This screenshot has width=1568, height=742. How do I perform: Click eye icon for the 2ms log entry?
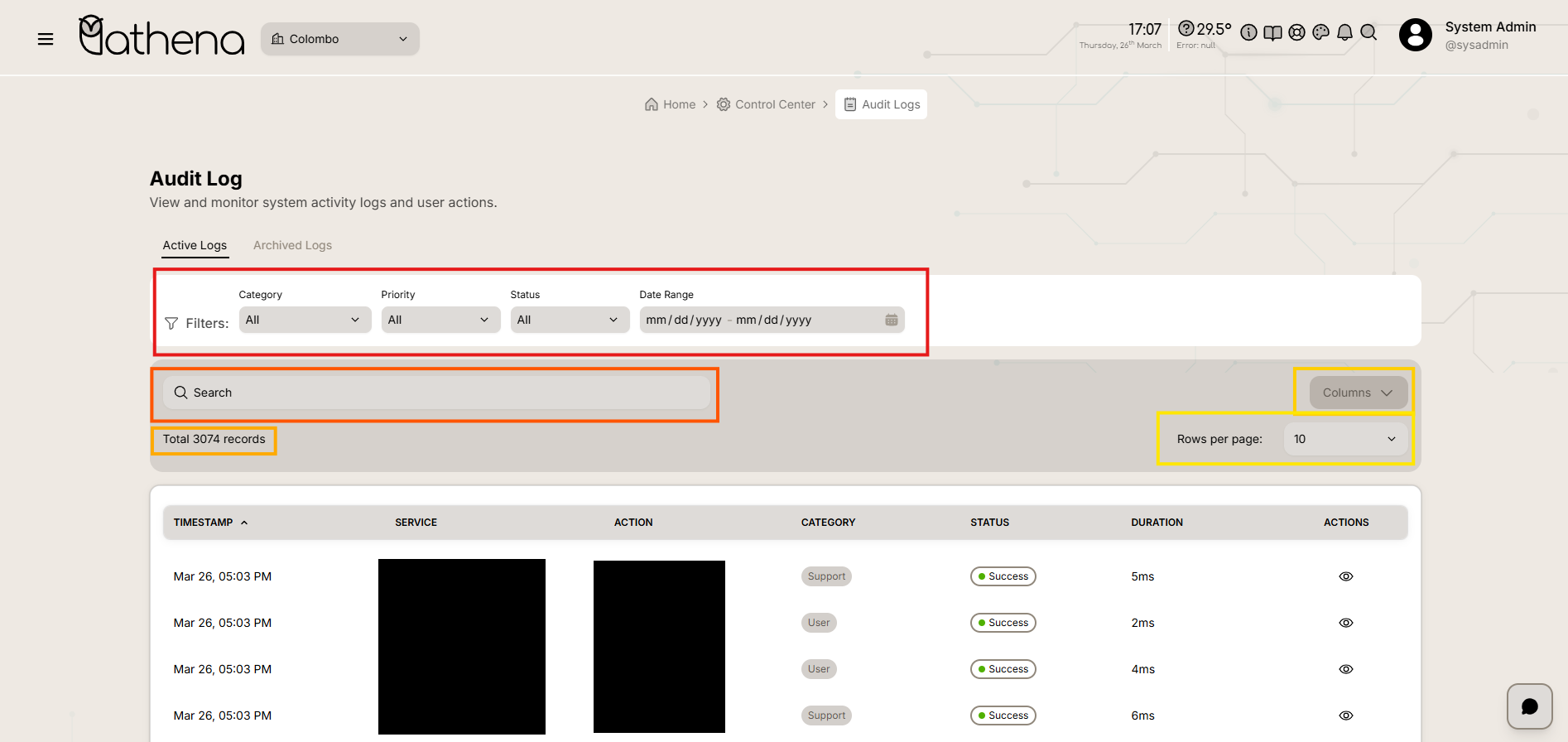[x=1345, y=623]
